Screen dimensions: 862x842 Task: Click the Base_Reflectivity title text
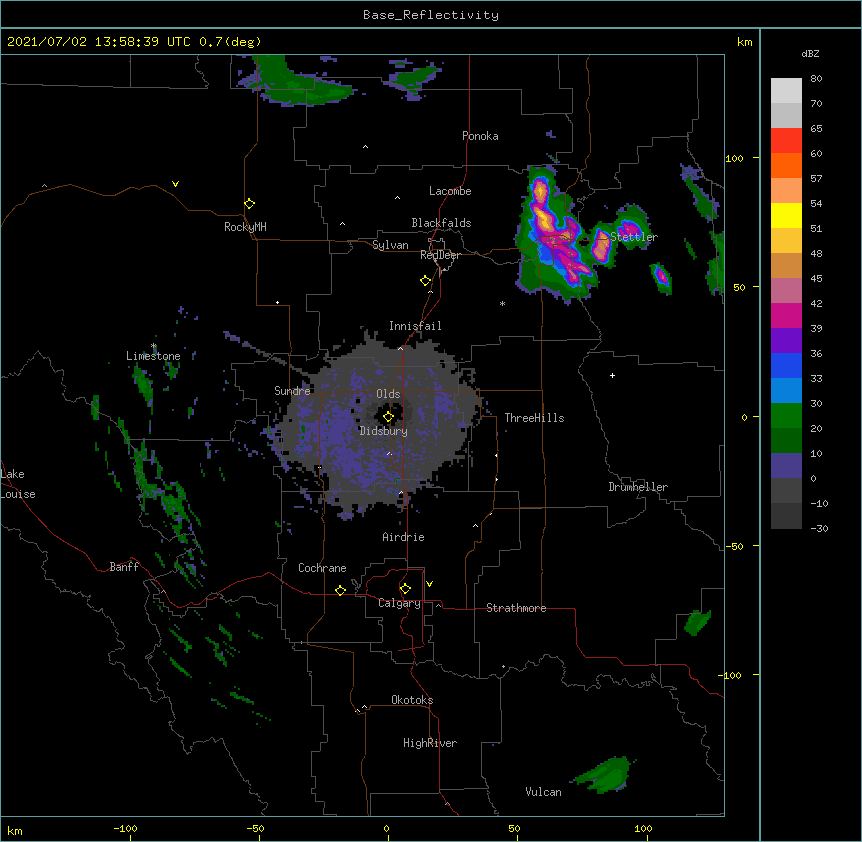click(431, 15)
